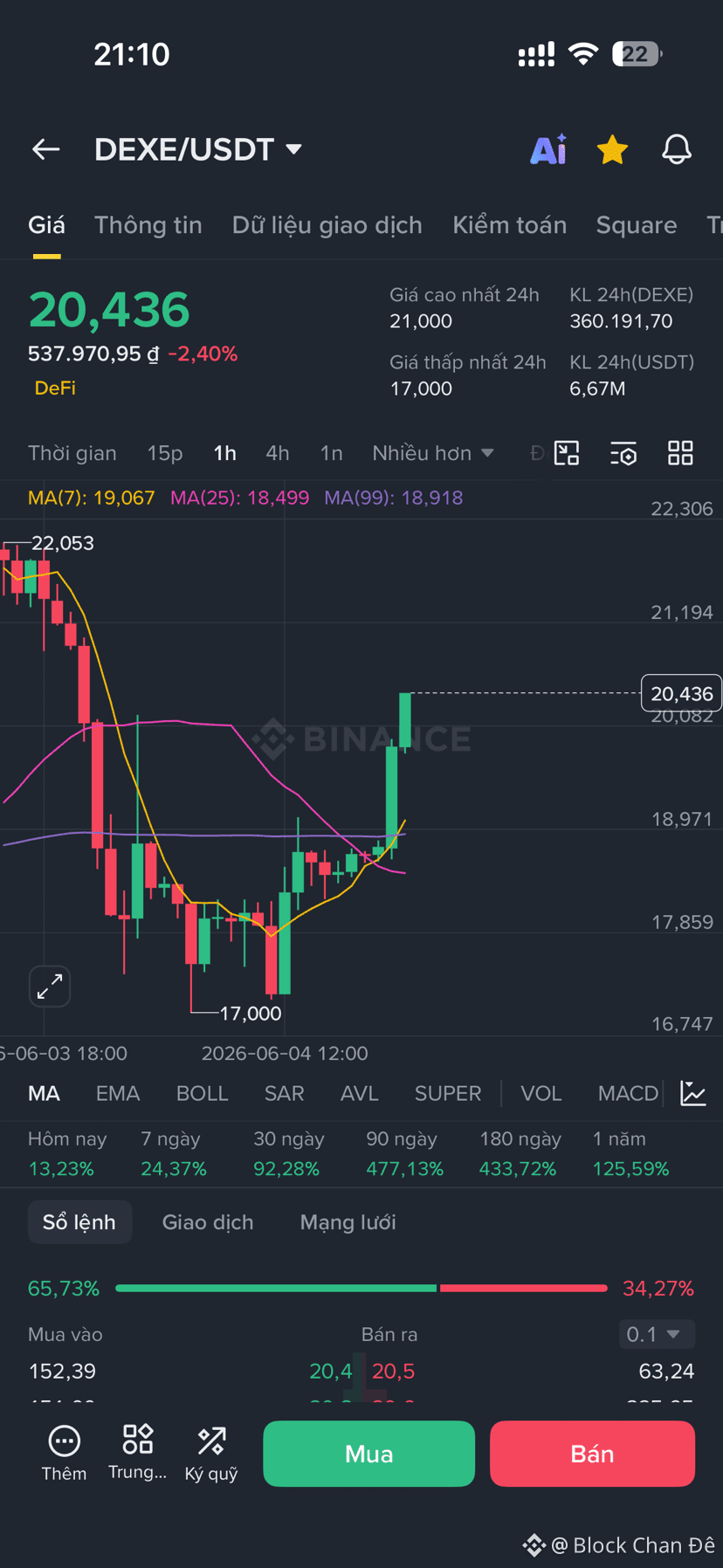Select the 1h chart interval
723x1568 pixels.
(225, 453)
